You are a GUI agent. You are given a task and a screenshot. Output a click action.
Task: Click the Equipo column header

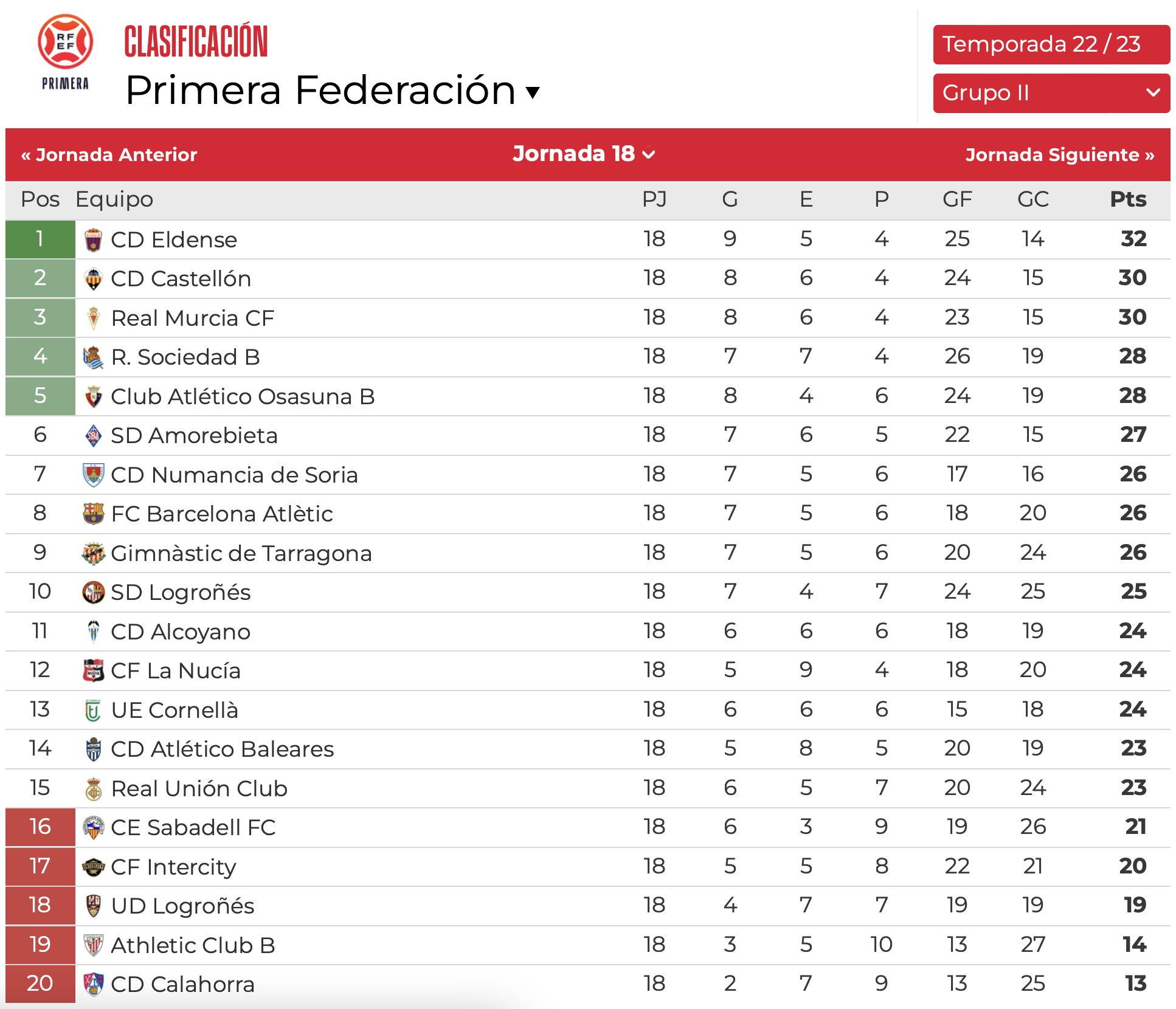[114, 200]
